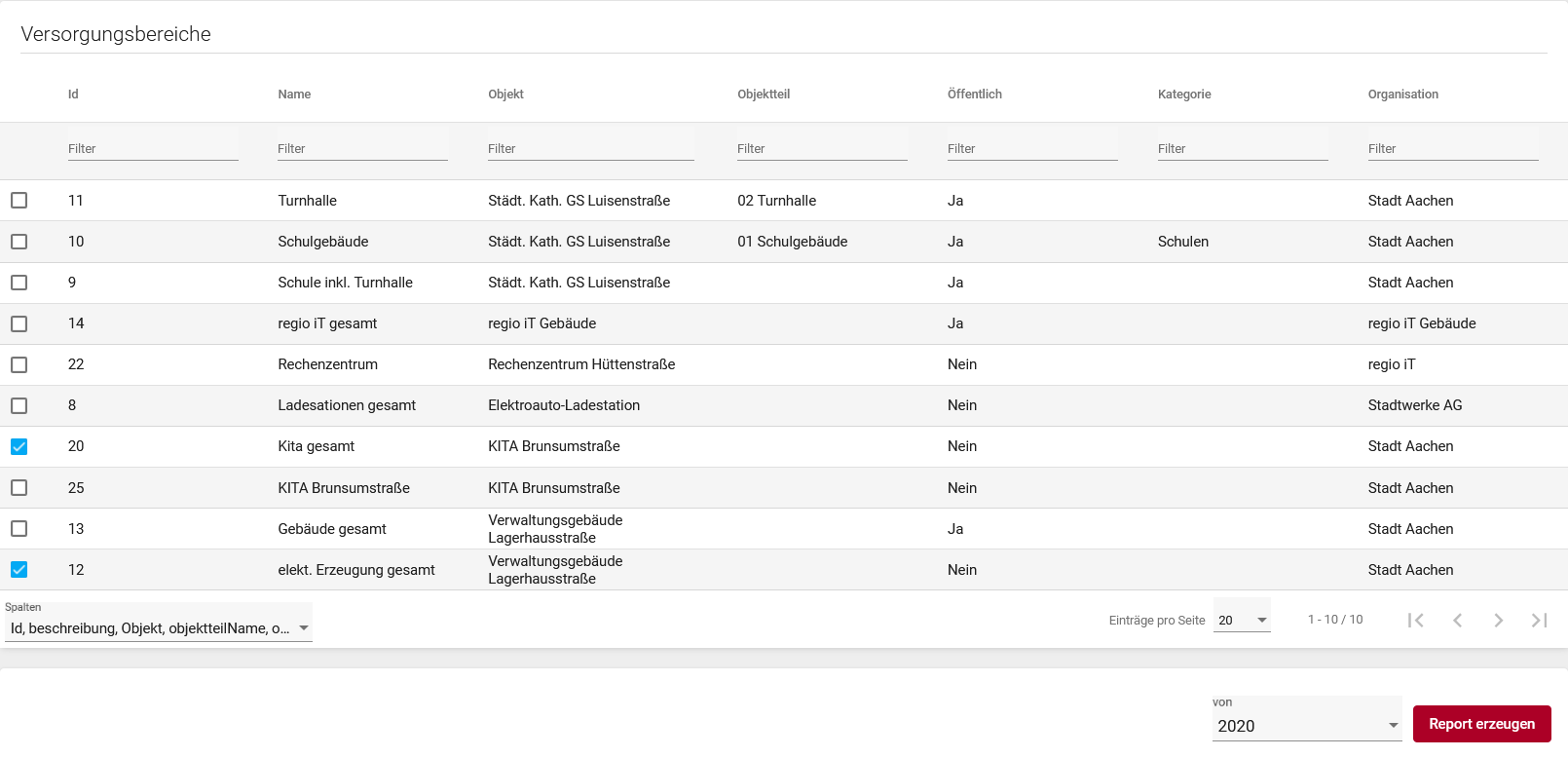Go to the first page of results
Image resolution: width=1568 pixels, height=758 pixels.
coord(1416,621)
